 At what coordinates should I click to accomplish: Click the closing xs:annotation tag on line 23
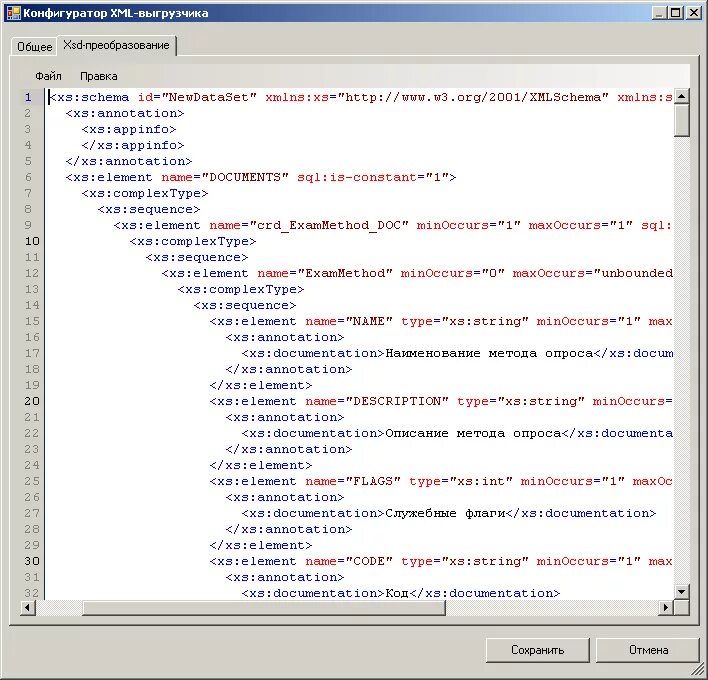[x=289, y=449]
